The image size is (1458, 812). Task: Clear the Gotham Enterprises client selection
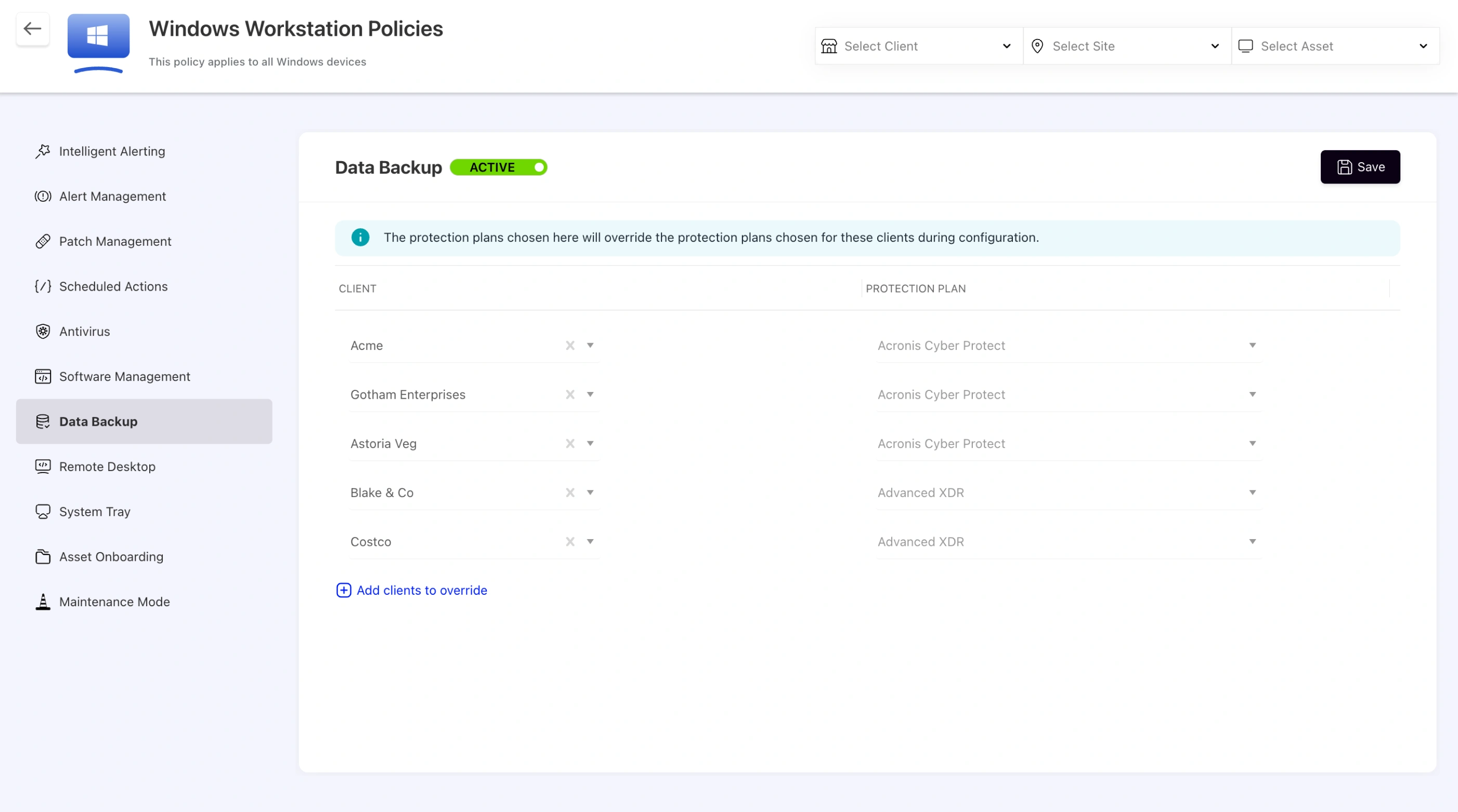(570, 395)
